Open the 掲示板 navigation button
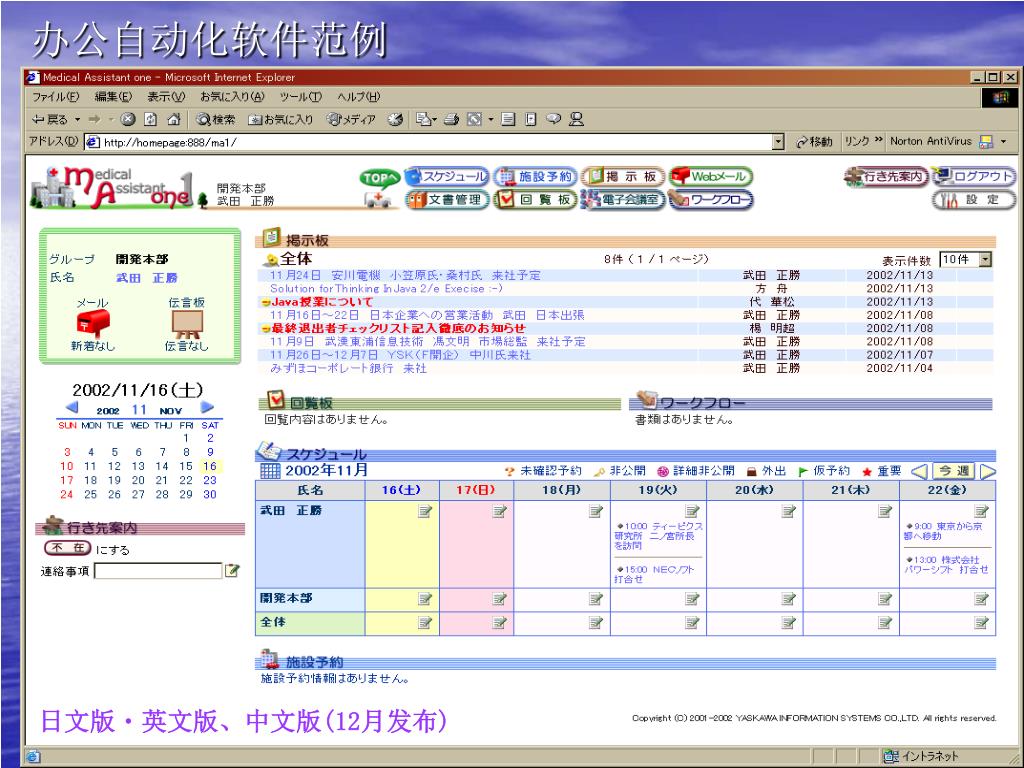The image size is (1024, 768). point(623,176)
